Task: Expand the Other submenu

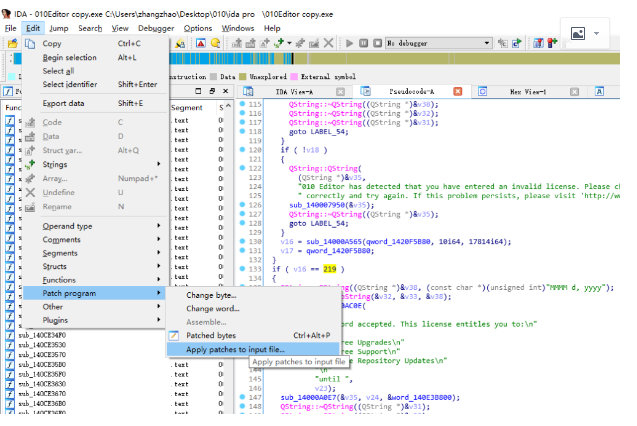Action: (x=159, y=306)
